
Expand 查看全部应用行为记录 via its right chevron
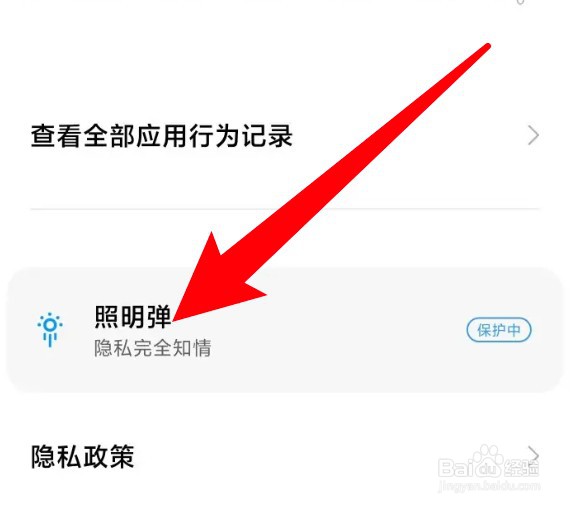pyautogui.click(x=533, y=136)
